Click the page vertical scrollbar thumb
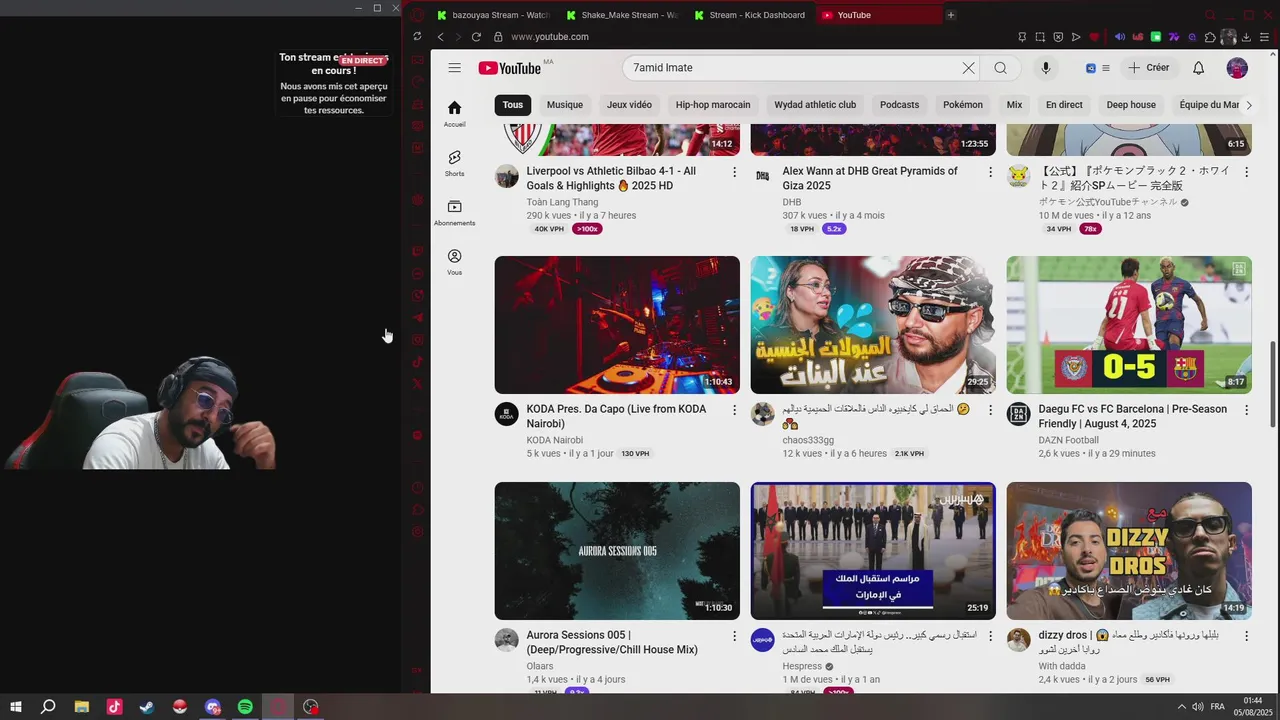The height and width of the screenshot is (720, 1280). [1273, 385]
